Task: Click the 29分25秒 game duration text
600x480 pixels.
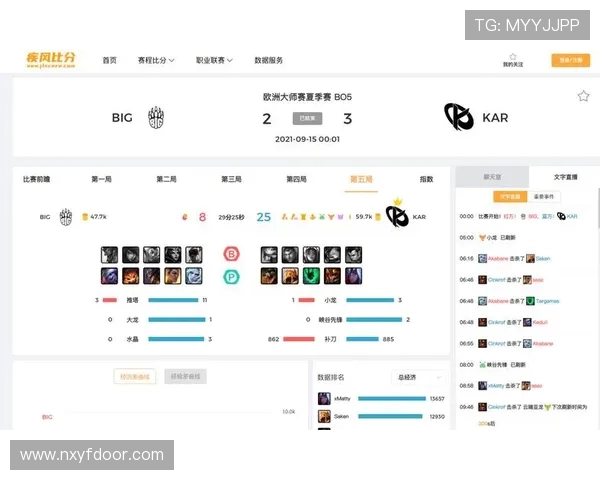Action: click(231, 217)
